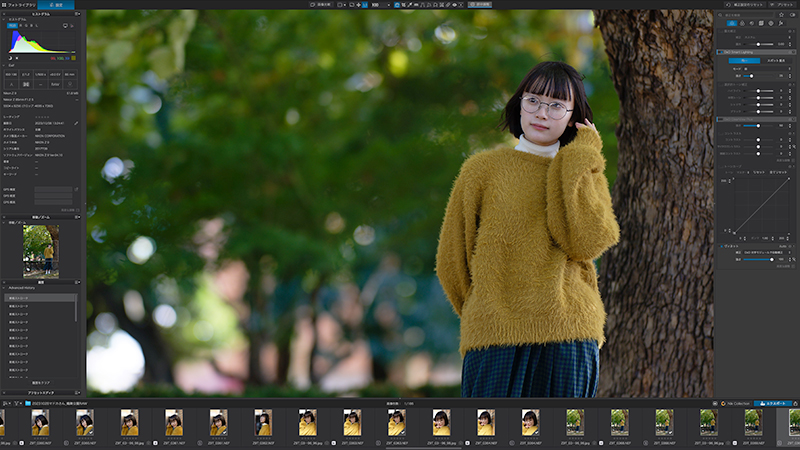Toggle highlight clipping sun icon under histogram

(17, 58)
